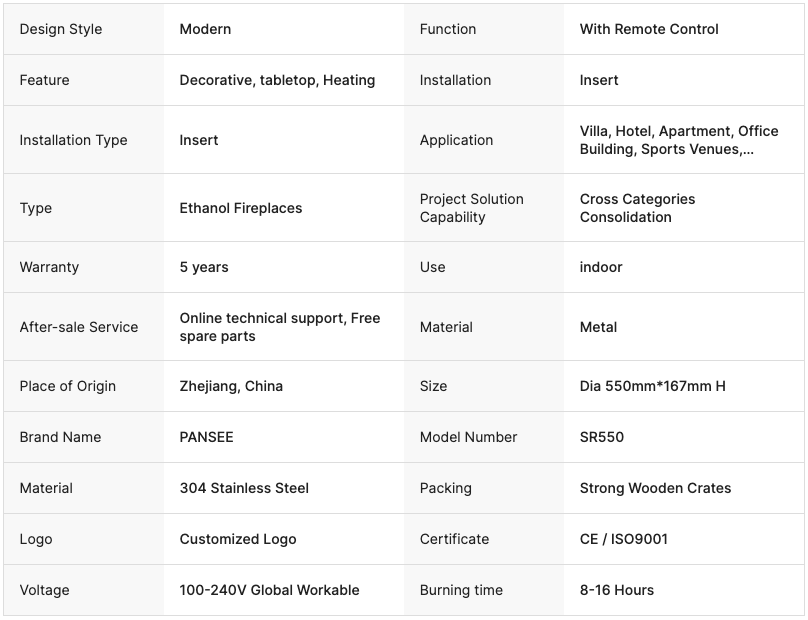Select the "Dia 550mm*167mm H" size value
808x620 pixels.
pyautogui.click(x=652, y=386)
